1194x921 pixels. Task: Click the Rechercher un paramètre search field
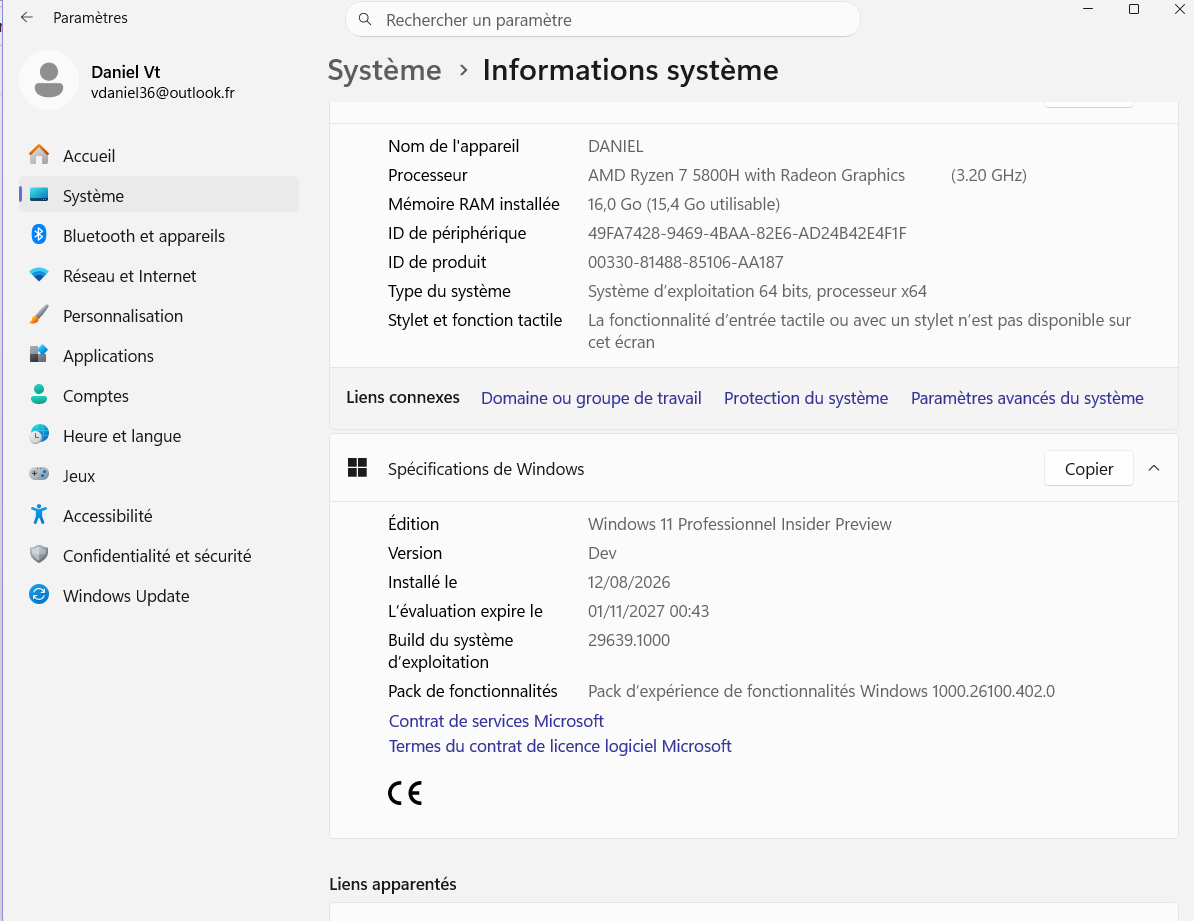603,20
